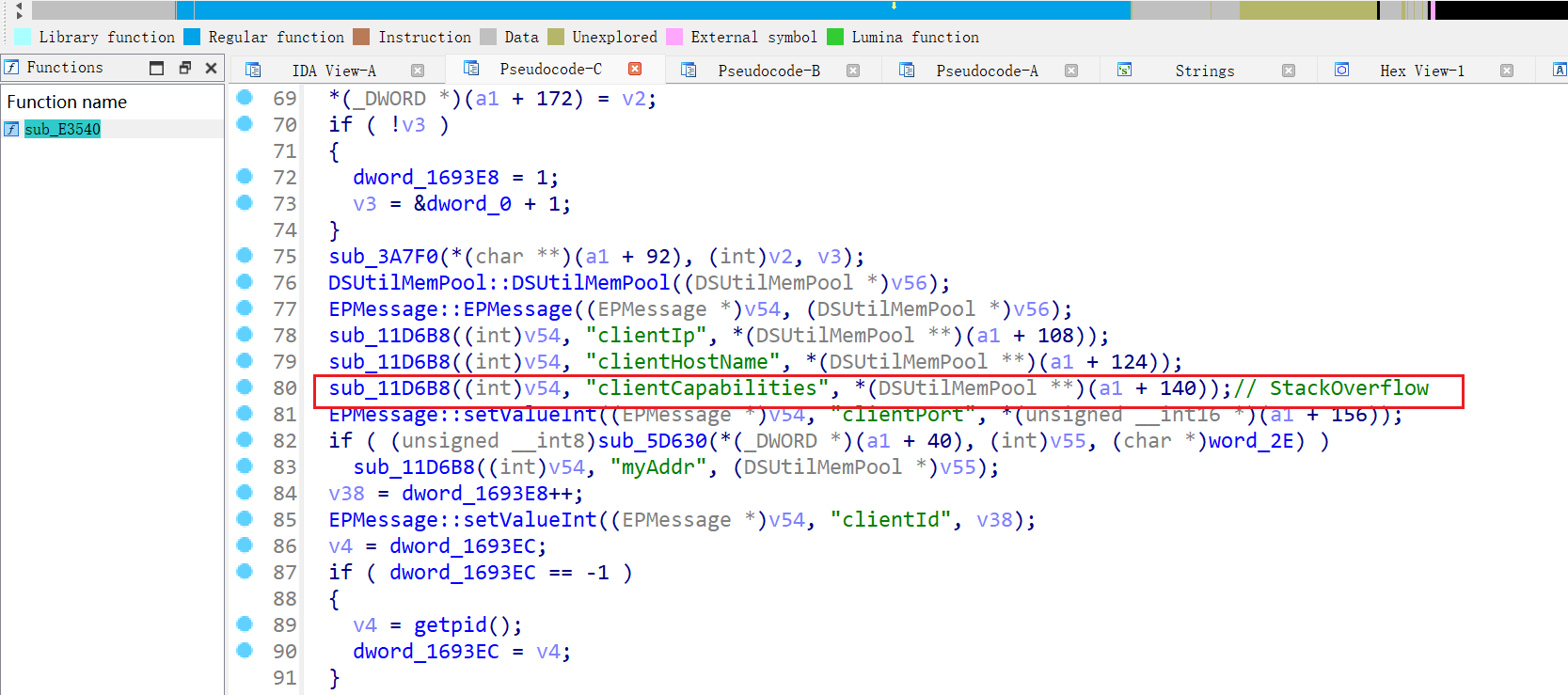The height and width of the screenshot is (695, 1568).
Task: Close the IDA View-A tab
Action: 418,71
